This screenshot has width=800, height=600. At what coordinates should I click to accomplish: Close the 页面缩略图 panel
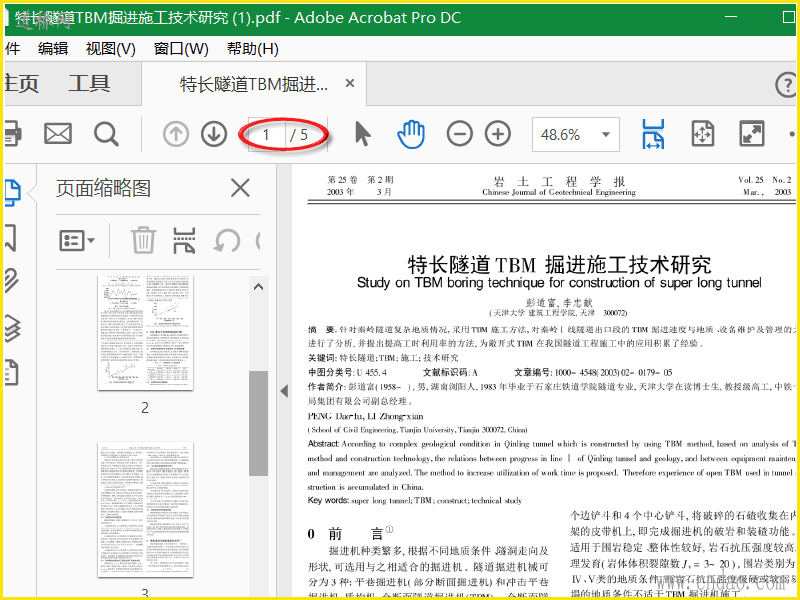pyautogui.click(x=240, y=188)
